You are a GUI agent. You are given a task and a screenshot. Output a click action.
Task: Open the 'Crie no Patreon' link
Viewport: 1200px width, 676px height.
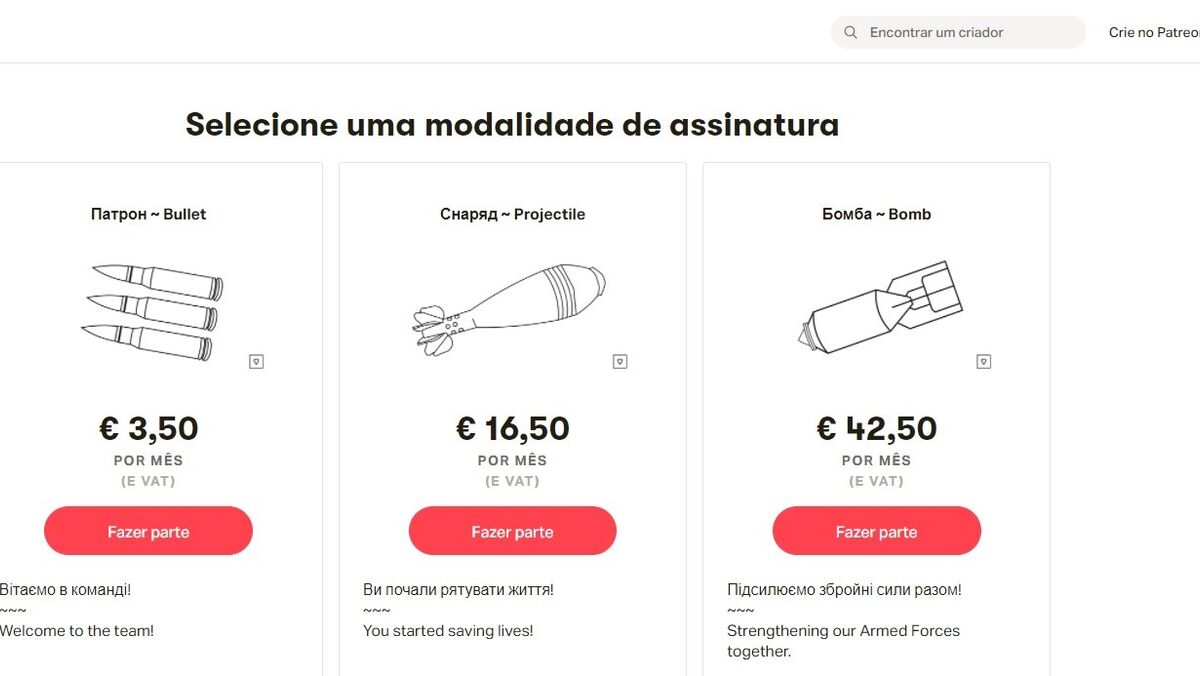(x=1154, y=33)
